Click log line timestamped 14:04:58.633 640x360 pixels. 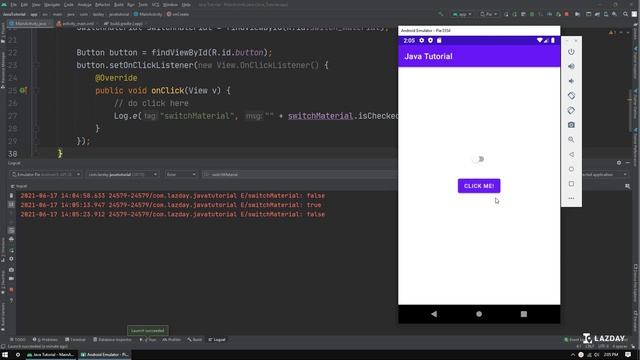(x=173, y=196)
